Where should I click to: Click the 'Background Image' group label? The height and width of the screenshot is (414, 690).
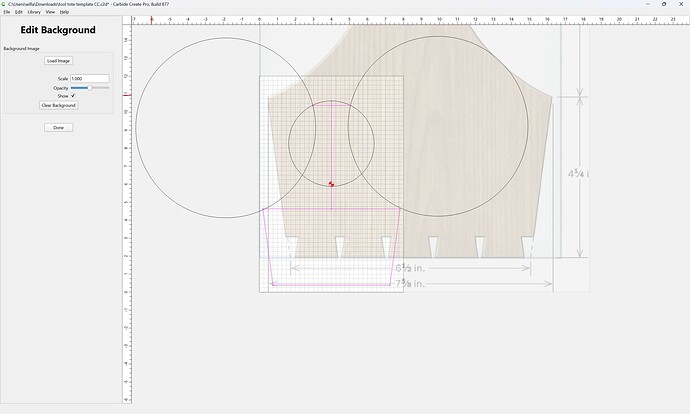[x=22, y=48]
